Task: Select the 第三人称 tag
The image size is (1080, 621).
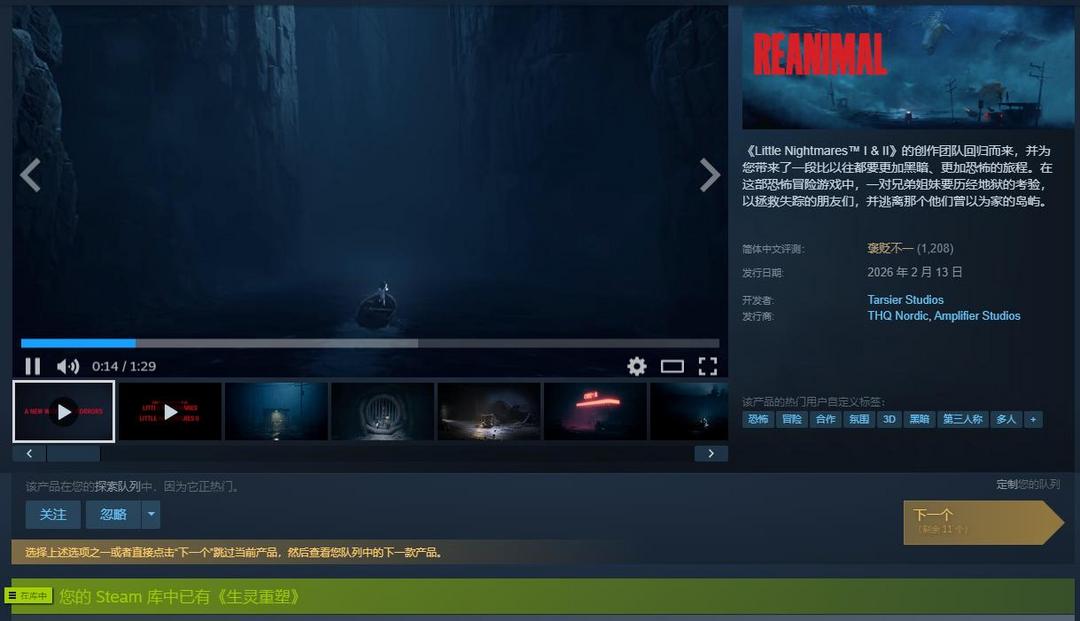Action: 962,419
